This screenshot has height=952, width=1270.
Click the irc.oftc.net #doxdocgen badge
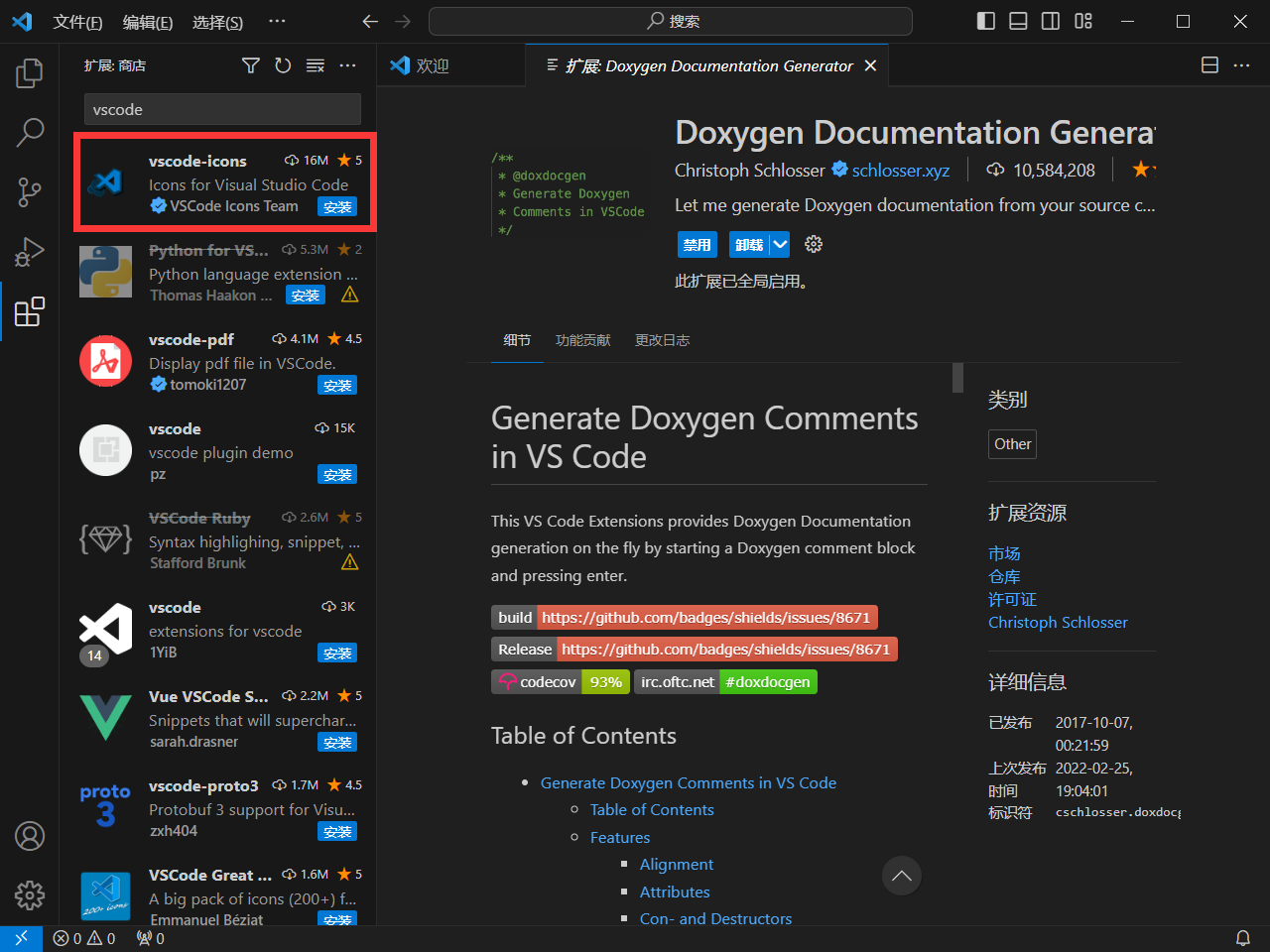725,682
